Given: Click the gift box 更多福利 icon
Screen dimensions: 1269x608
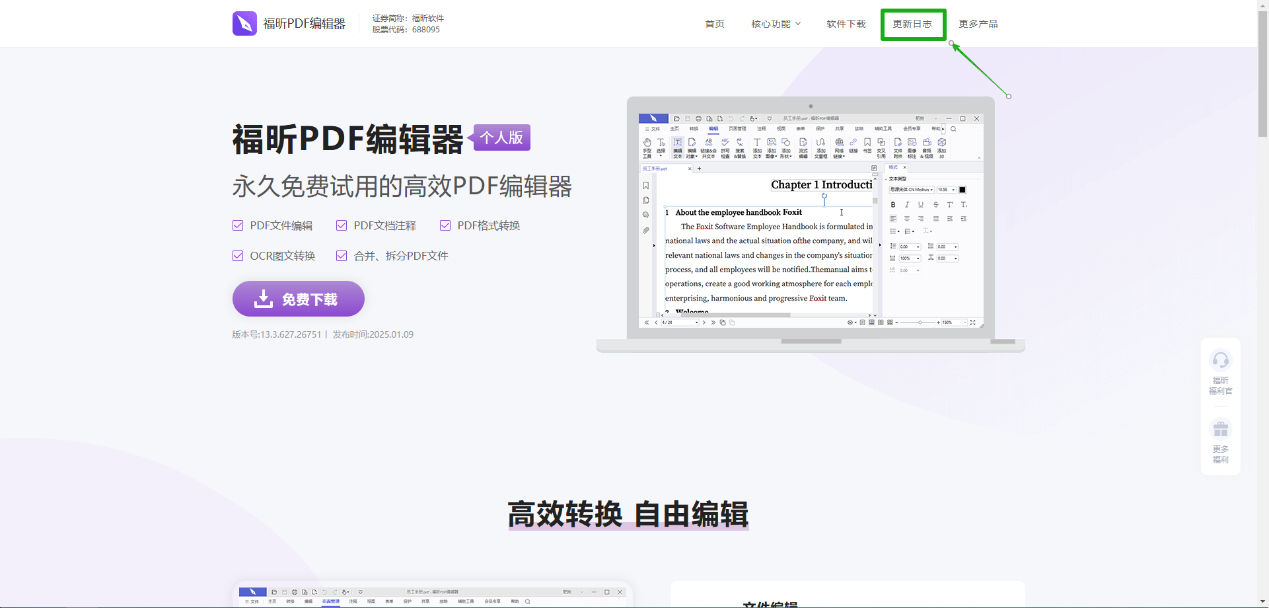Looking at the screenshot, I should click(1220, 429).
